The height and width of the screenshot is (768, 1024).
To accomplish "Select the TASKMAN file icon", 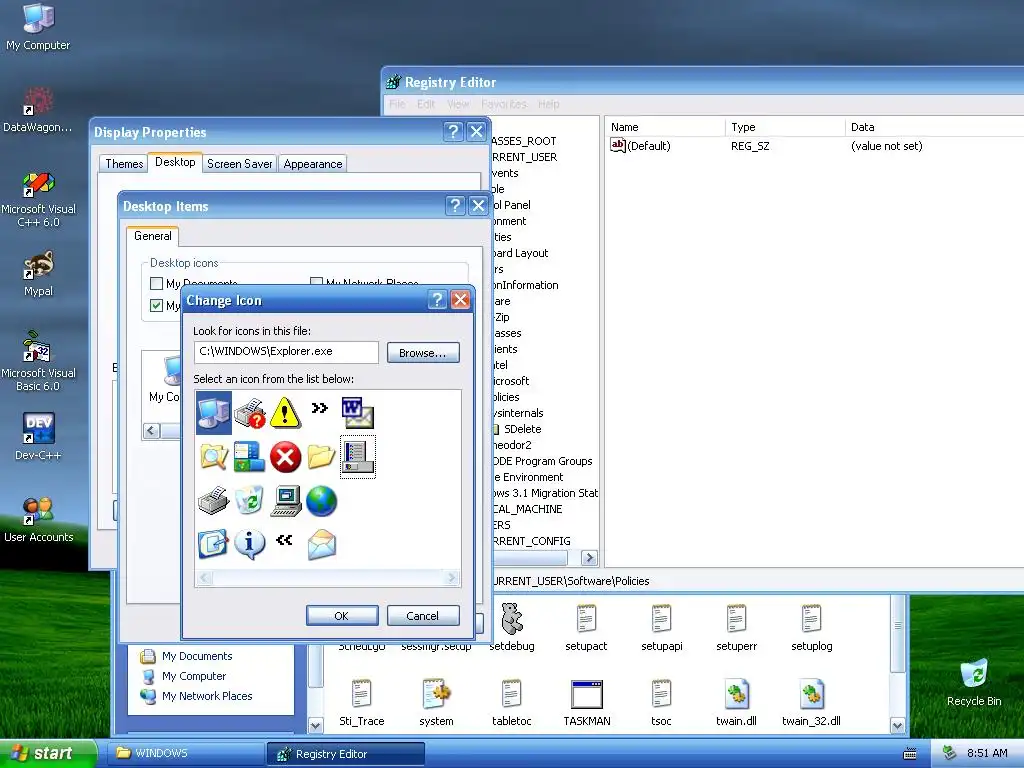I will point(586,703).
